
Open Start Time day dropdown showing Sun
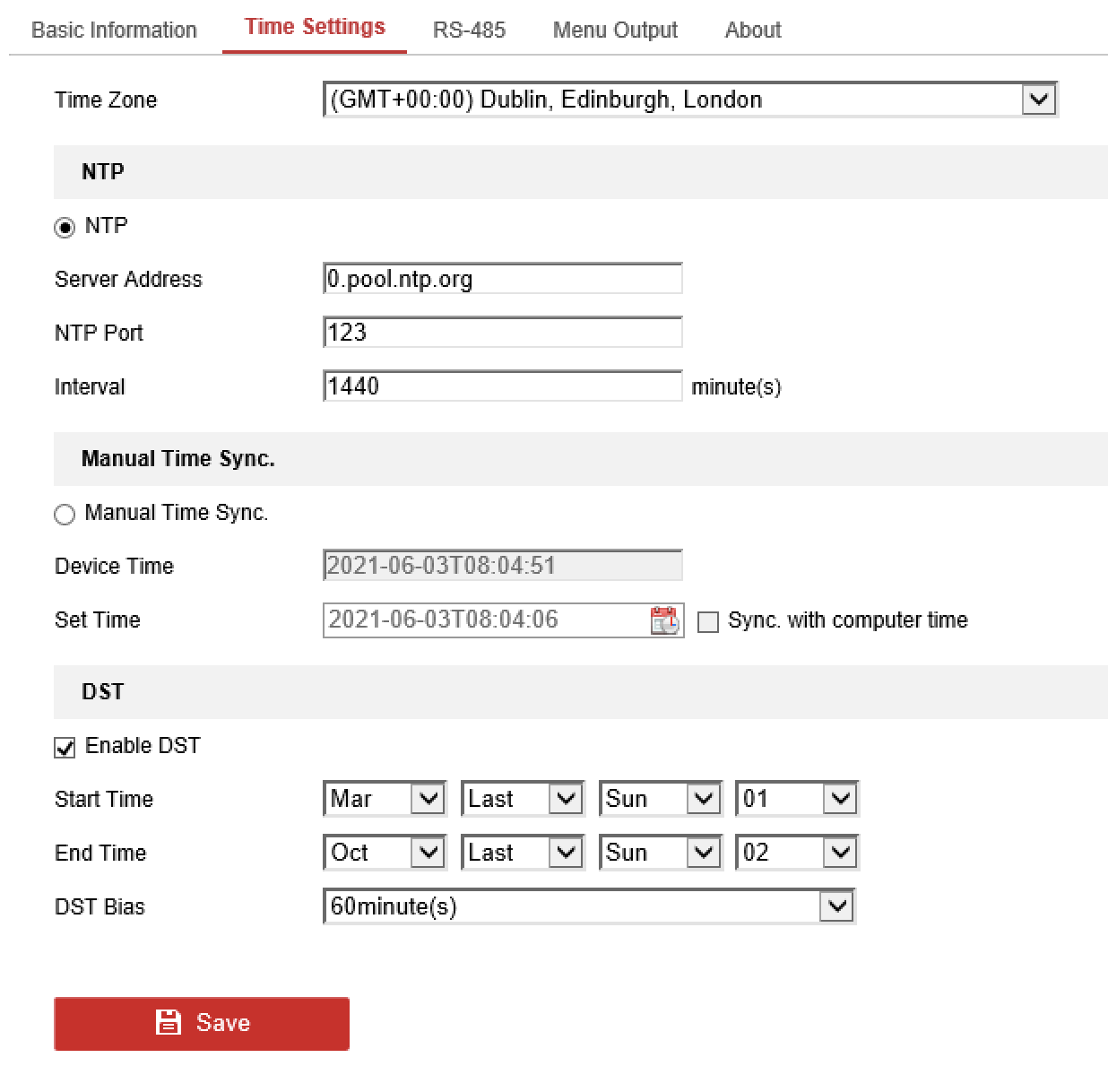pos(660,799)
